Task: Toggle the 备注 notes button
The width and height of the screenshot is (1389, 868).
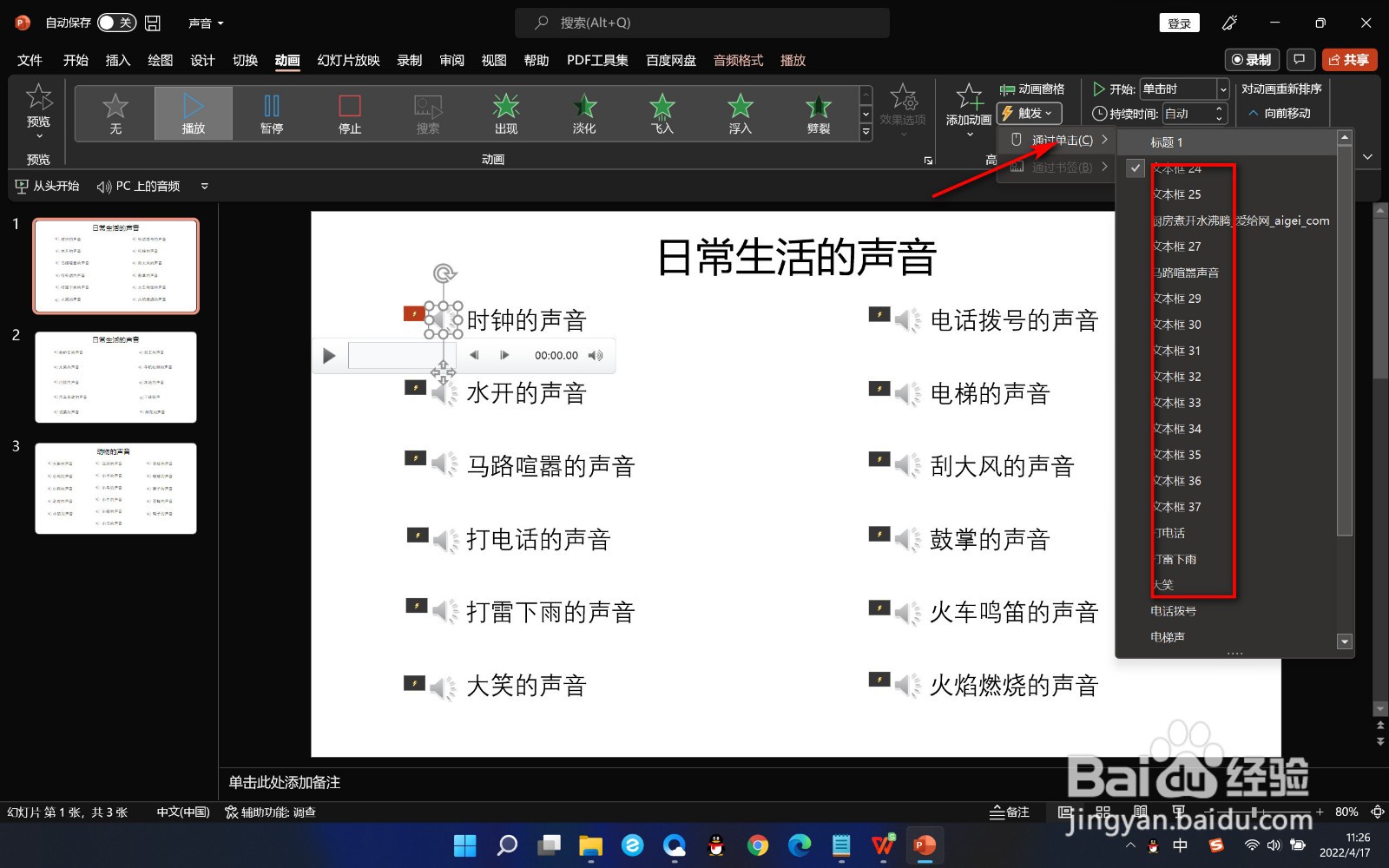Action: pos(1010,812)
